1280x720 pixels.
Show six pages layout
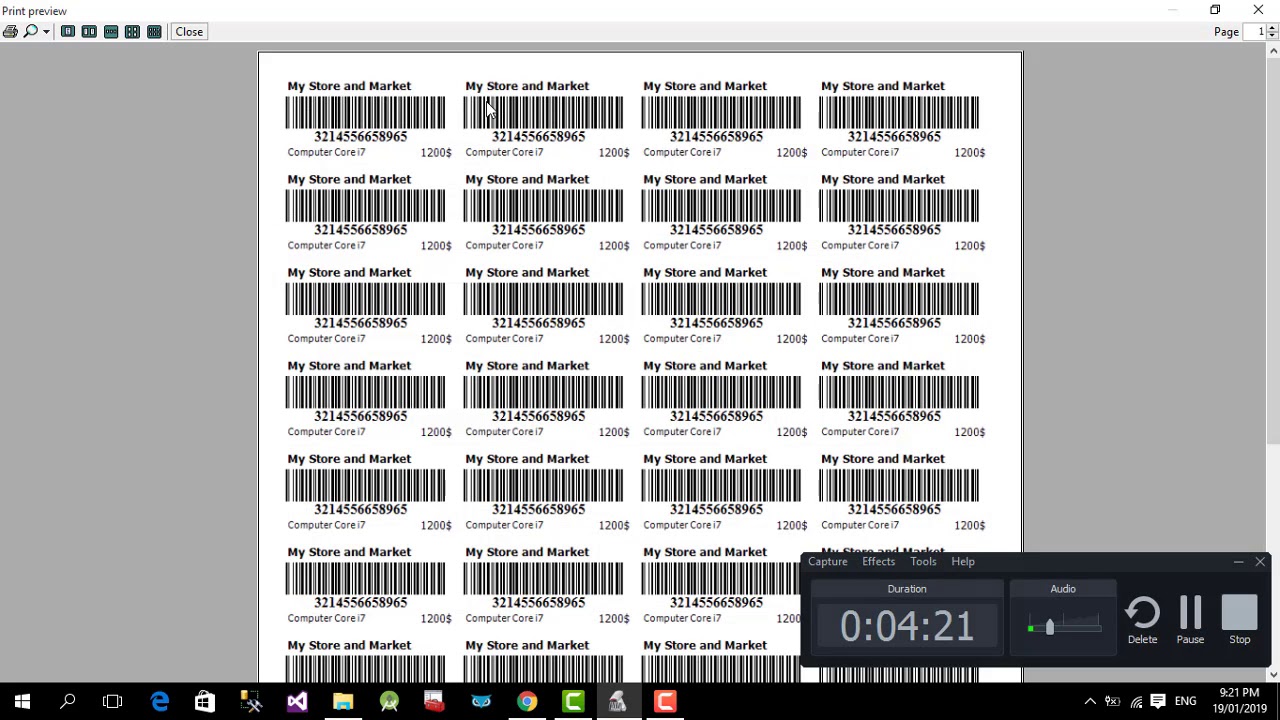point(154,32)
